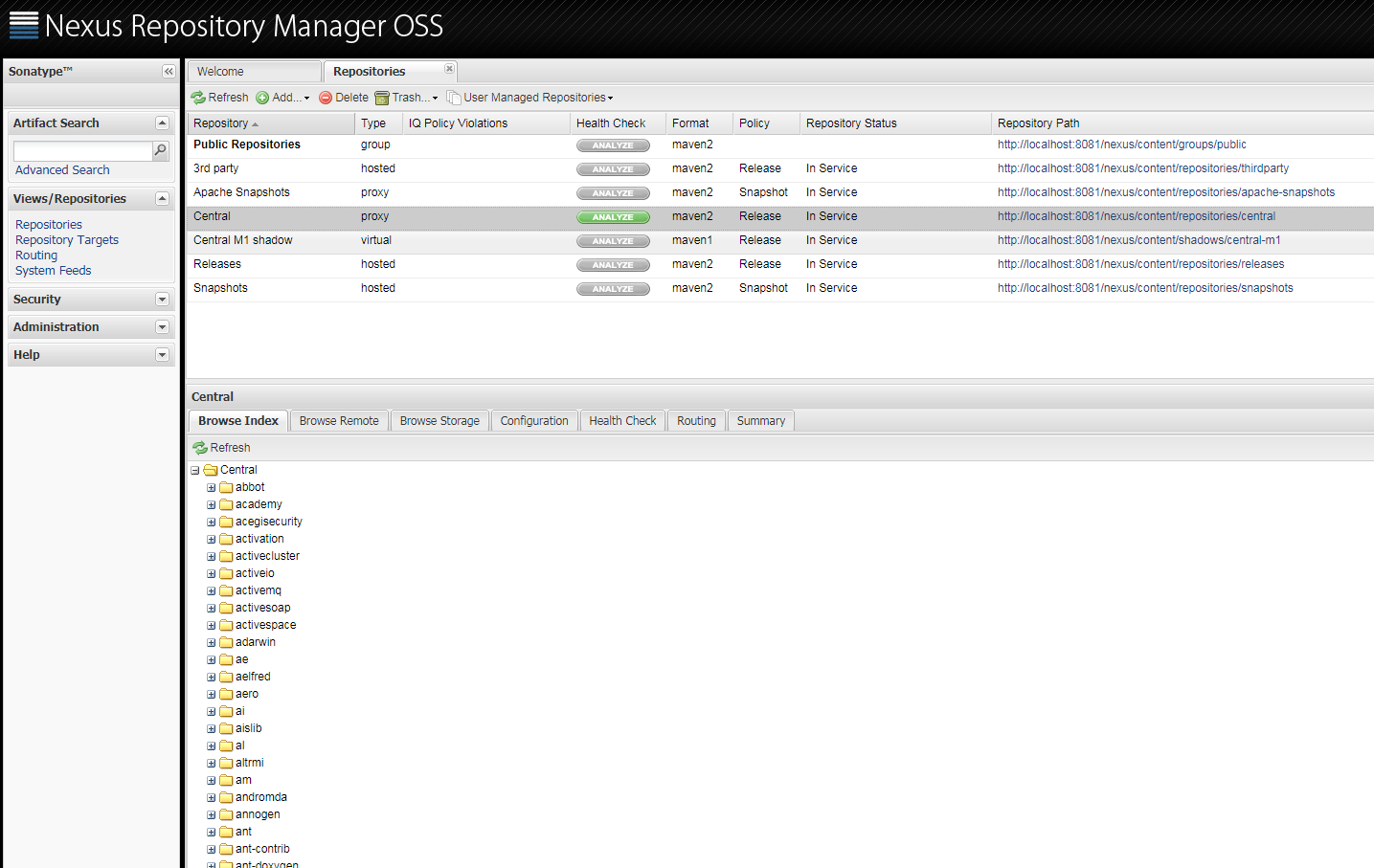Click ANALYZE for Releases repository
Screen dimensions: 1374x868
pyautogui.click(x=613, y=265)
